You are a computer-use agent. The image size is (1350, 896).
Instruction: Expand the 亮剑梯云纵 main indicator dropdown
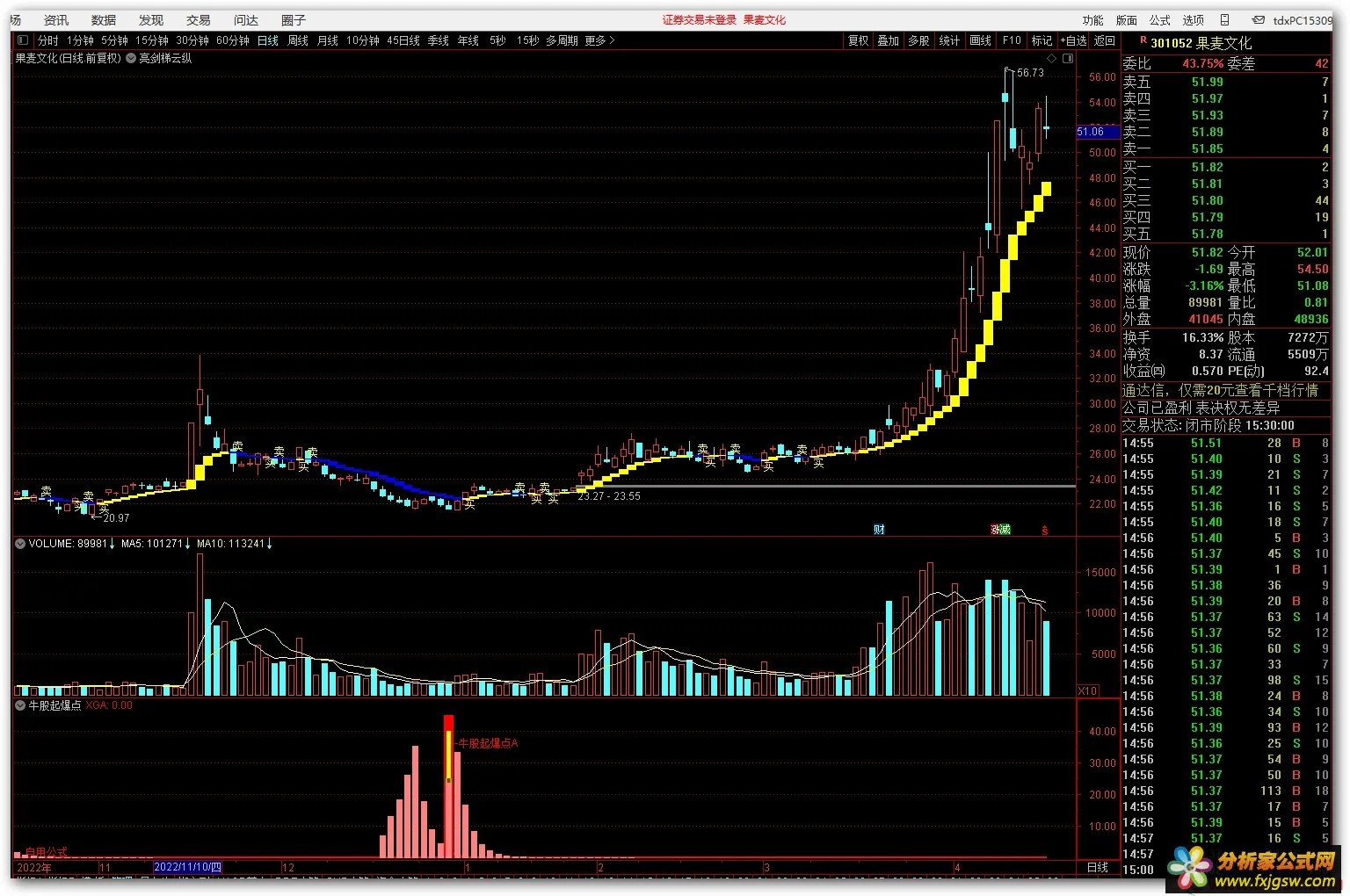[x=131, y=58]
